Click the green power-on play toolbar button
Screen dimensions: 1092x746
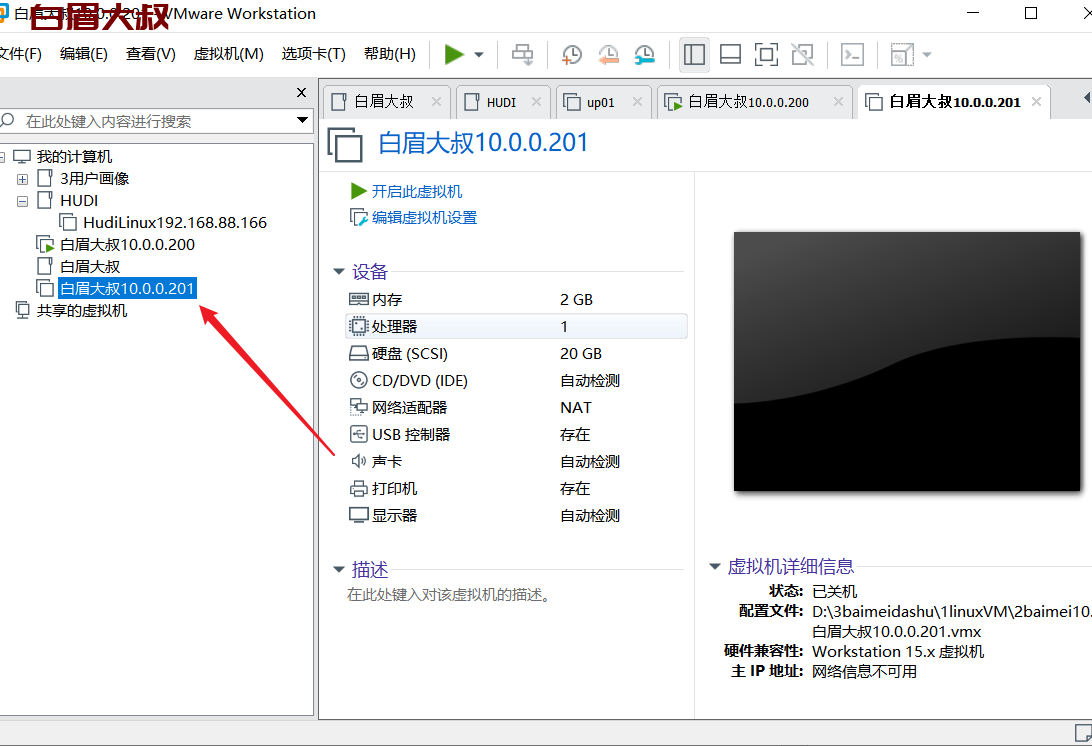click(454, 54)
